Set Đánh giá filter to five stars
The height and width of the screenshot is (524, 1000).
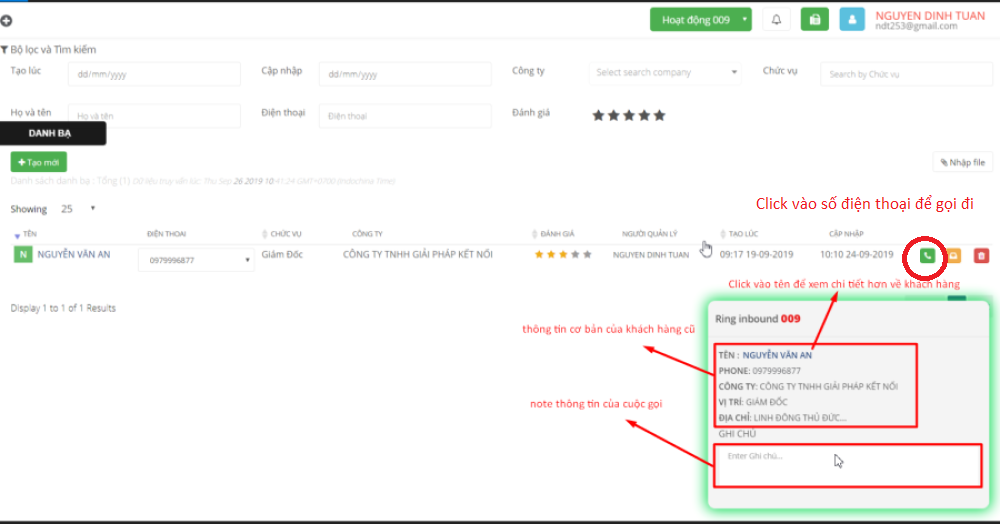[659, 115]
